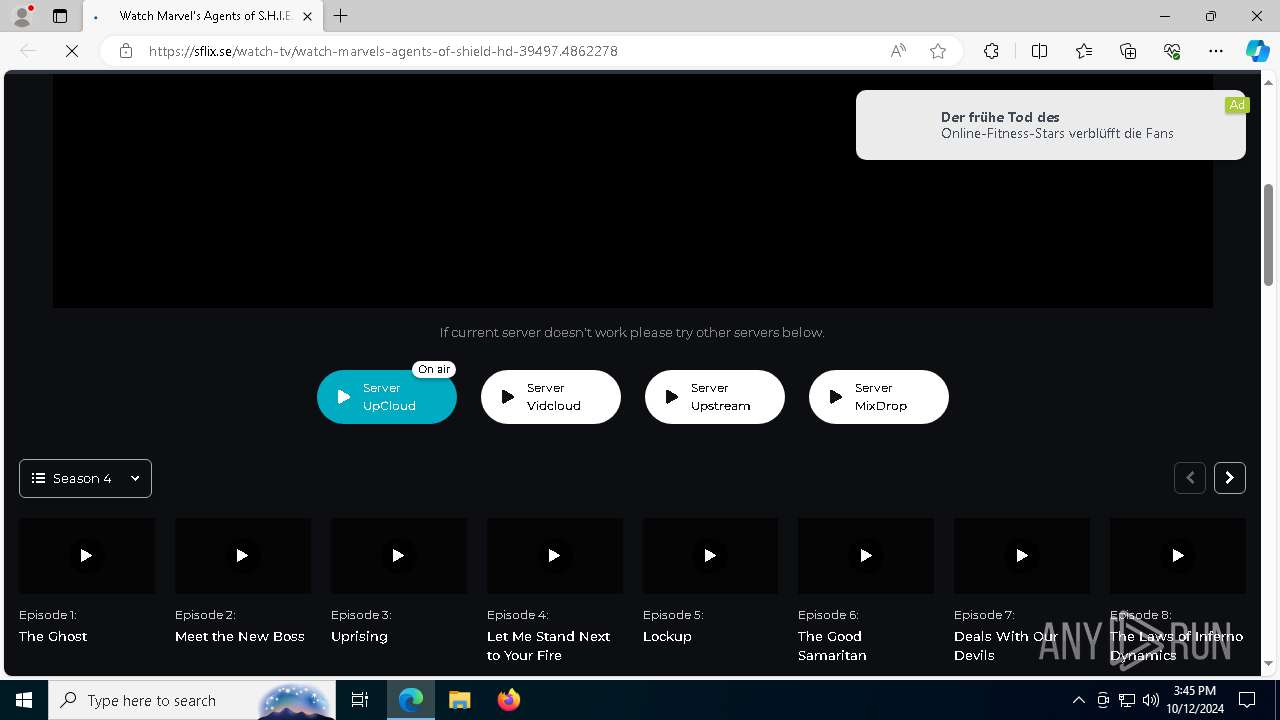Go to next episodes page arrow
Screen dimensions: 1280x720
1230,478
